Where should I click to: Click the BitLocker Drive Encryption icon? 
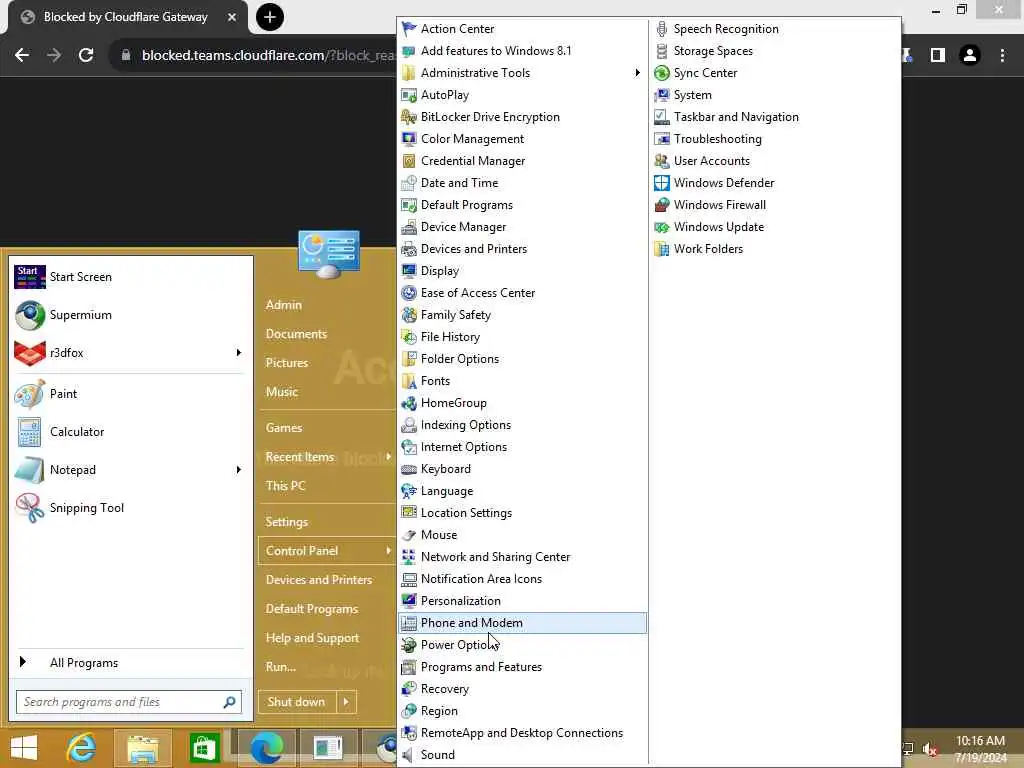click(409, 117)
